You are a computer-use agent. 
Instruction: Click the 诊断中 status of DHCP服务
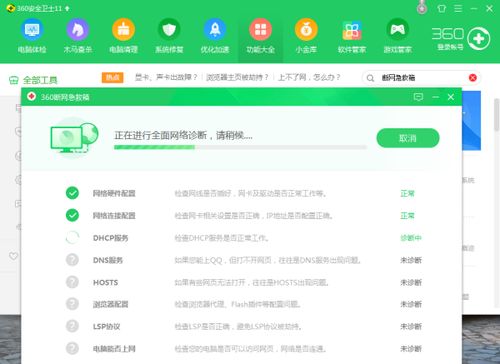[411, 238]
